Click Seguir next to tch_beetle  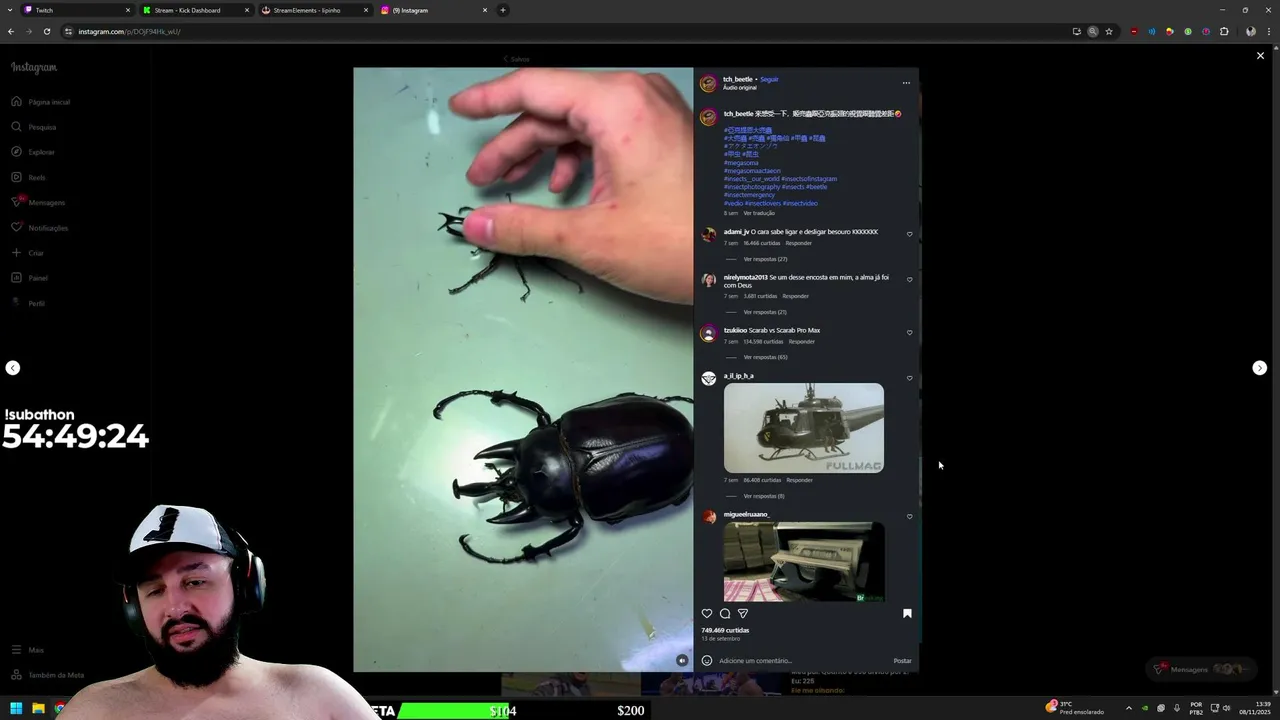point(769,79)
